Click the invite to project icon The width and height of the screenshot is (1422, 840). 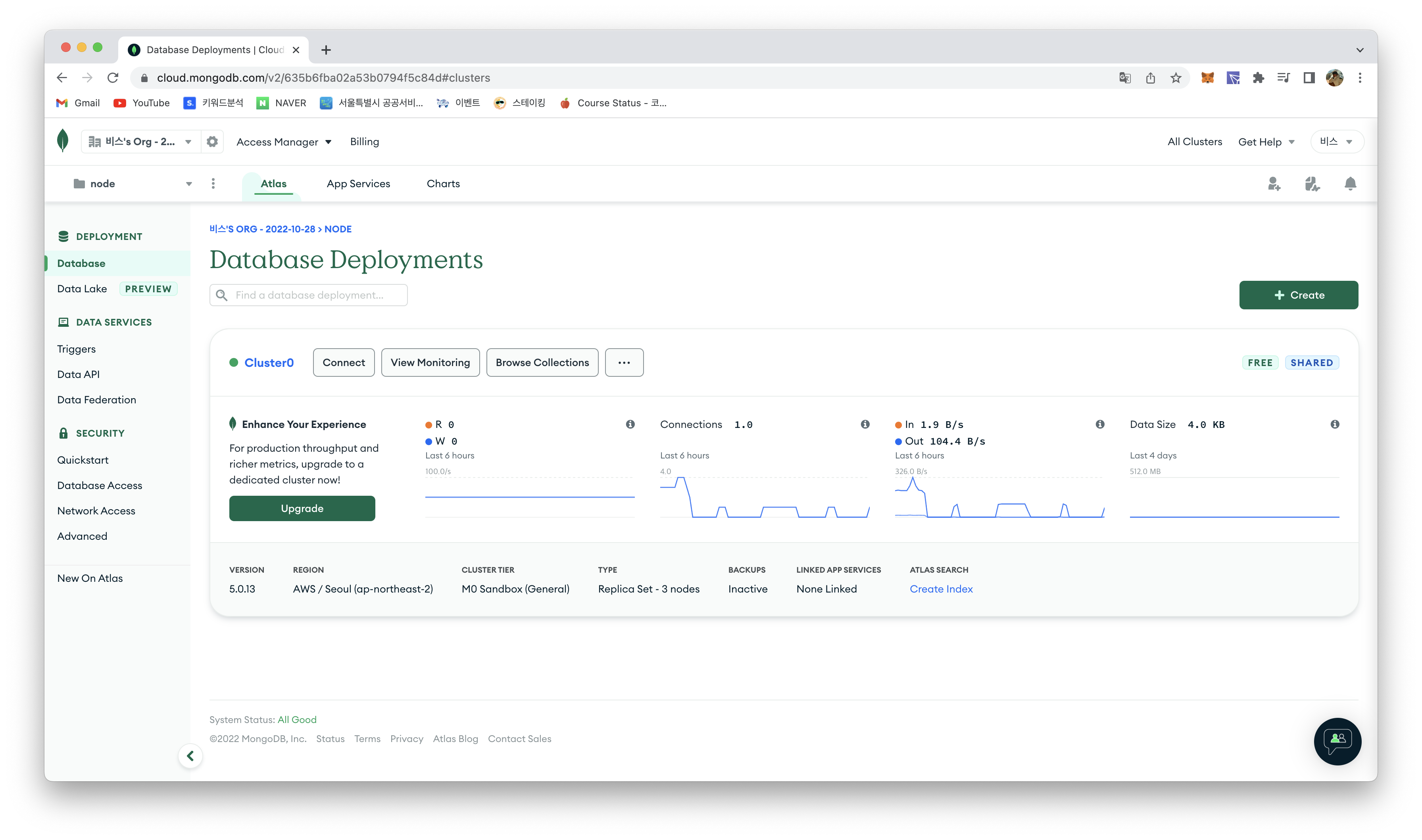tap(1274, 183)
